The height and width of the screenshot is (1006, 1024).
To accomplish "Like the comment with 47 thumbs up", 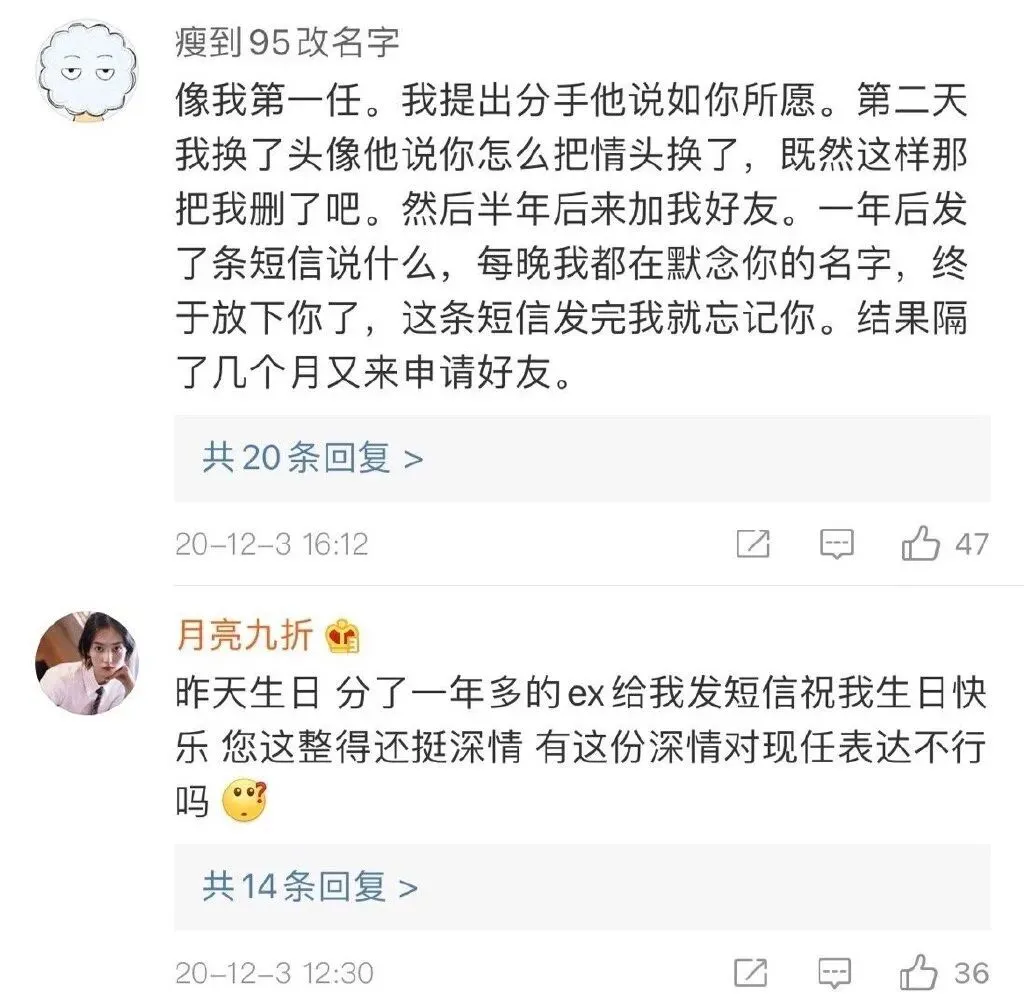I will 920,544.
